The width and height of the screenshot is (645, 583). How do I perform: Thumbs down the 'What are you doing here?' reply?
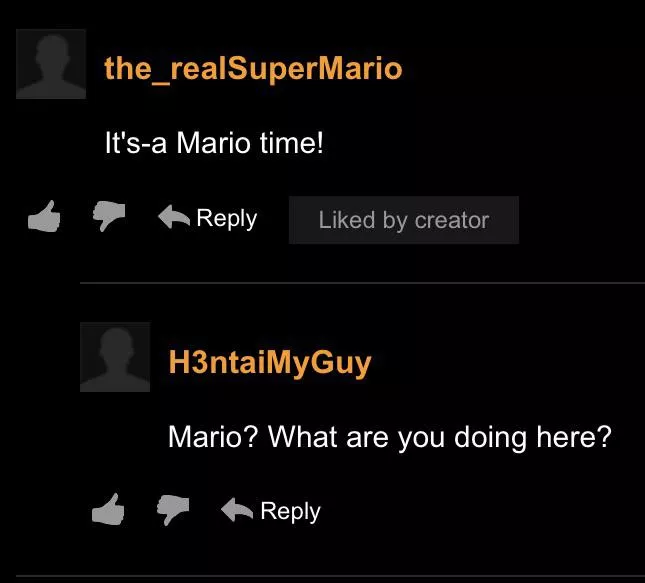tap(173, 510)
